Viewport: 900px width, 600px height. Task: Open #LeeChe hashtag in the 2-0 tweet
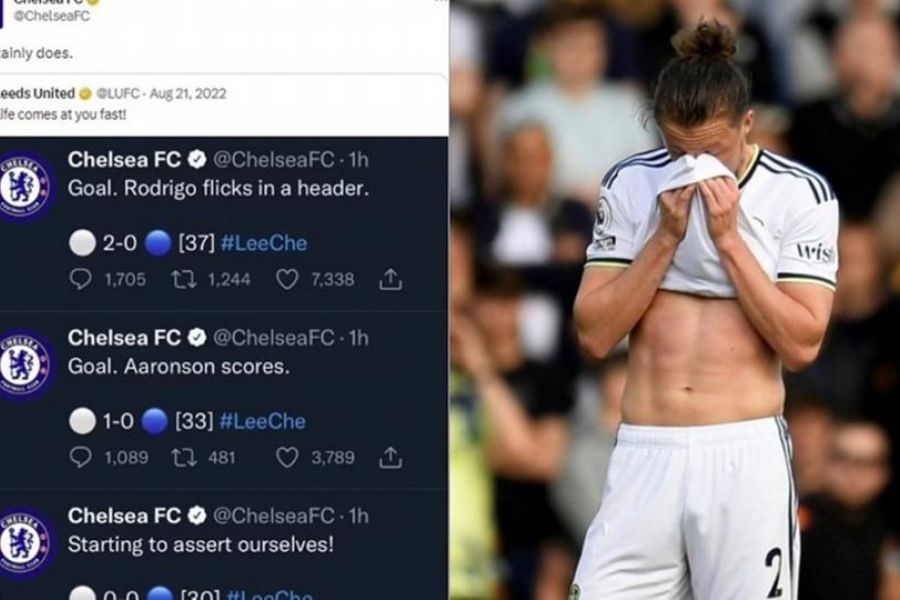[x=264, y=243]
